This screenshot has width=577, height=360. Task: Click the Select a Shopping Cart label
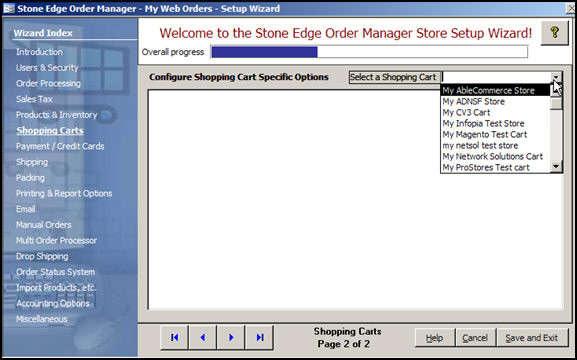click(394, 77)
